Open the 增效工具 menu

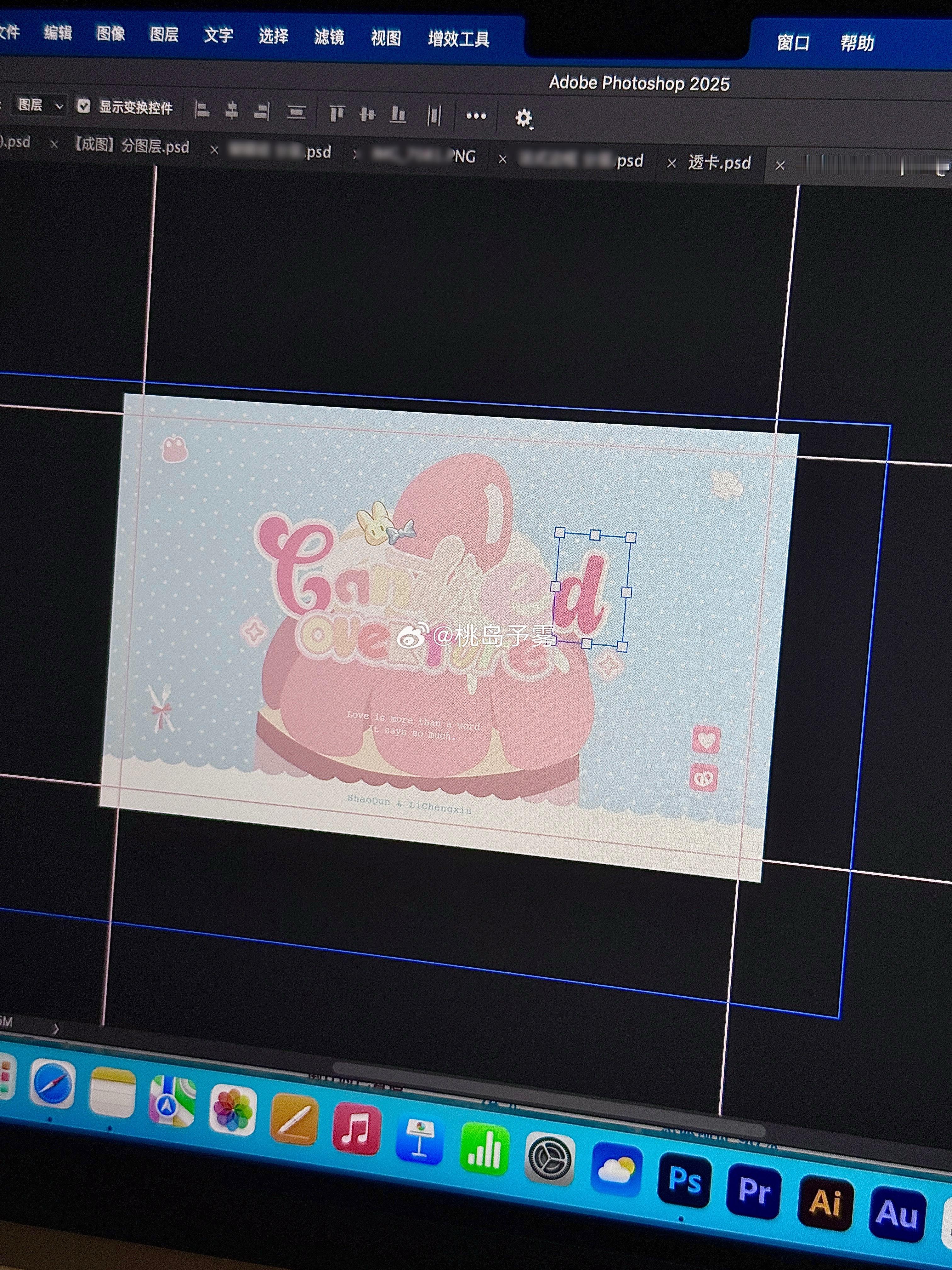458,40
